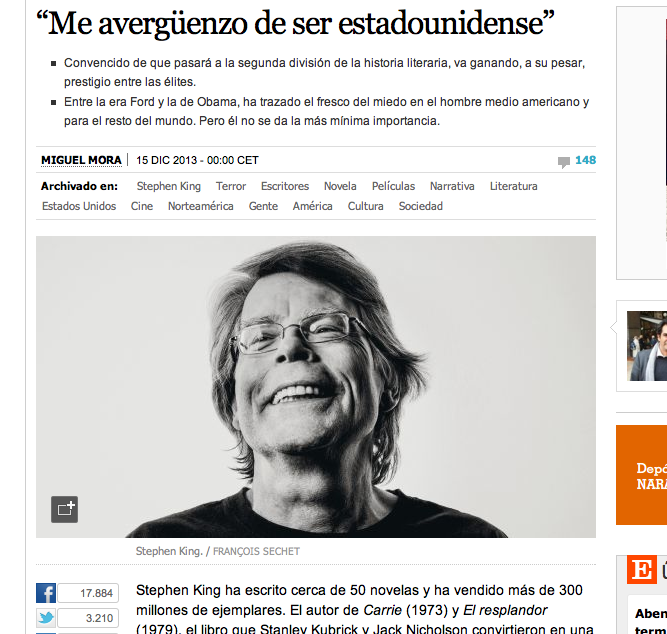667x634 pixels.
Task: Open the Escritores tag
Action: click(x=285, y=186)
